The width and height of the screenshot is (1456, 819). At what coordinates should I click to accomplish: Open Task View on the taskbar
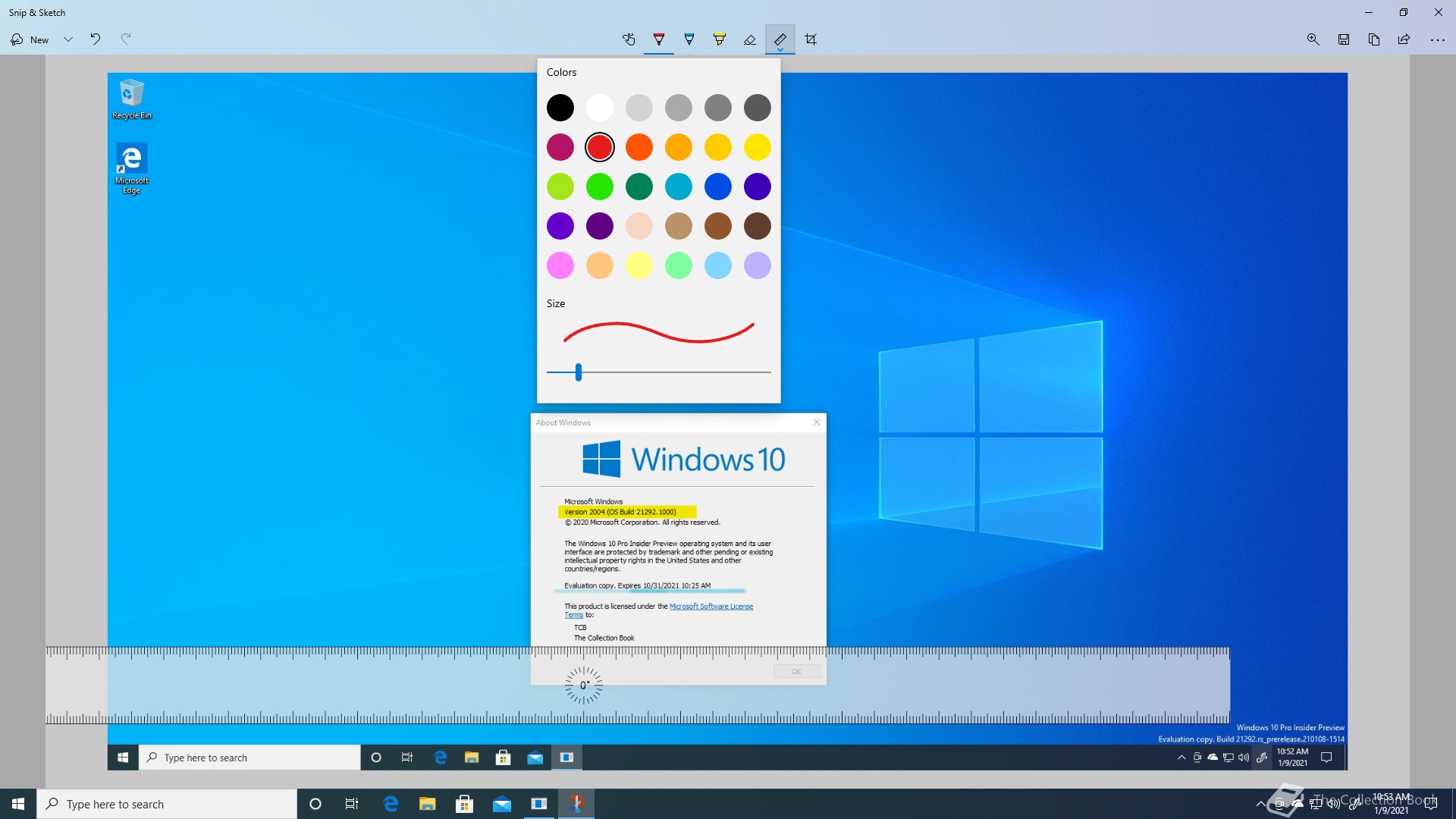pos(352,804)
